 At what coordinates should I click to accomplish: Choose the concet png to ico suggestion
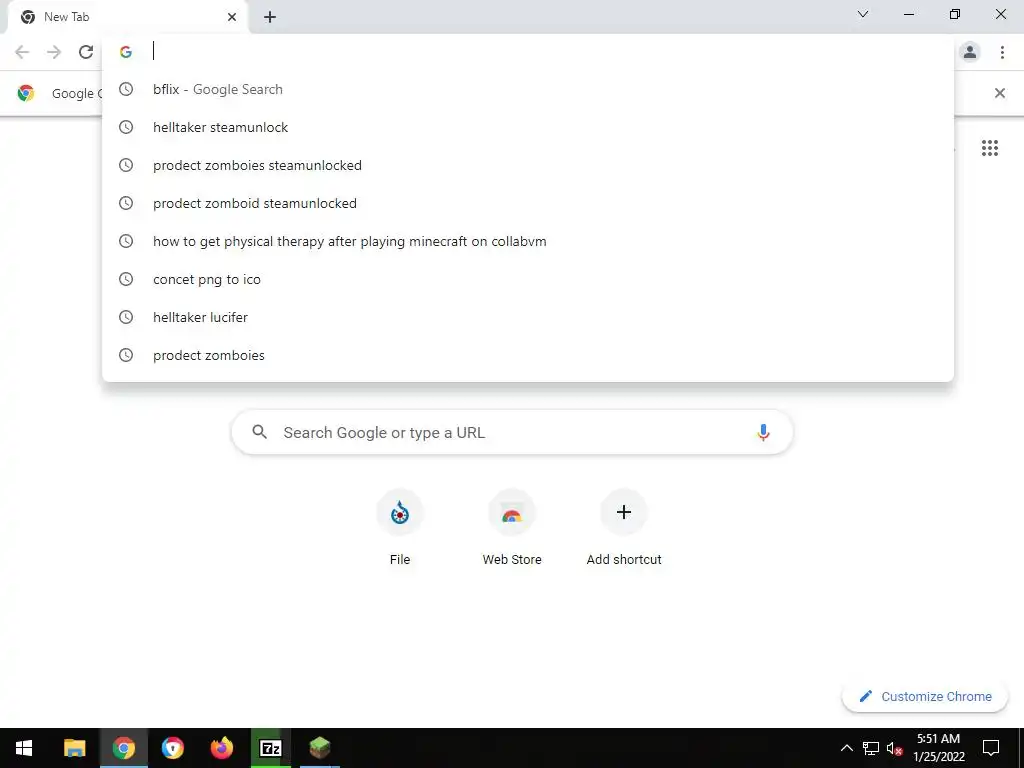click(528, 279)
